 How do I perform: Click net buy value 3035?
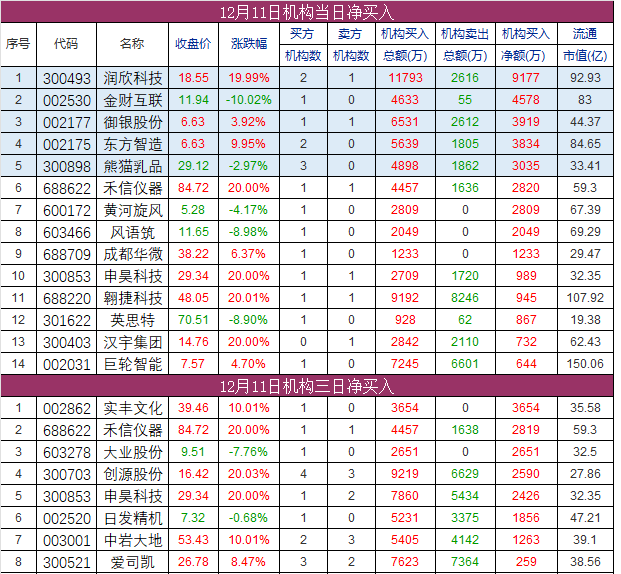tap(526, 166)
